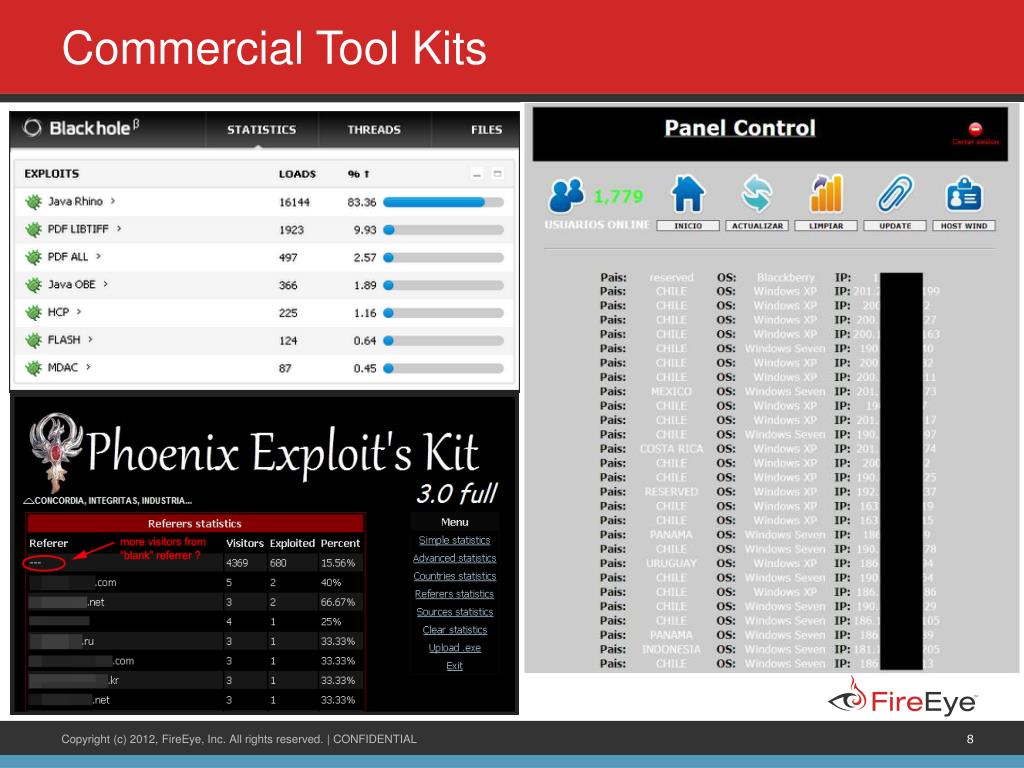Click the Java Rhino exploit bug icon
Image resolution: width=1024 pixels, height=768 pixels.
pos(33,202)
